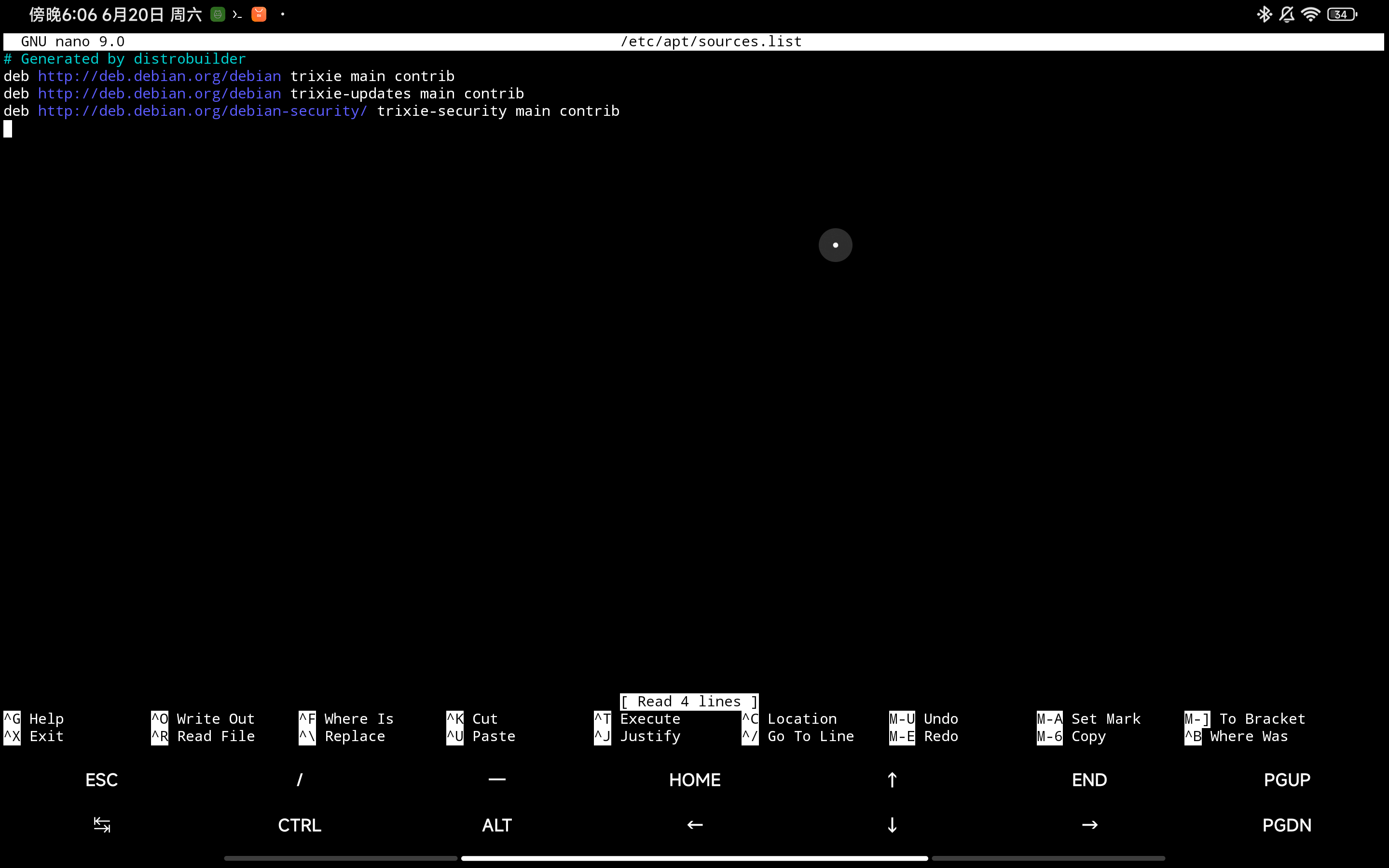Click the ^C Location shortcut

pyautogui.click(x=789, y=719)
